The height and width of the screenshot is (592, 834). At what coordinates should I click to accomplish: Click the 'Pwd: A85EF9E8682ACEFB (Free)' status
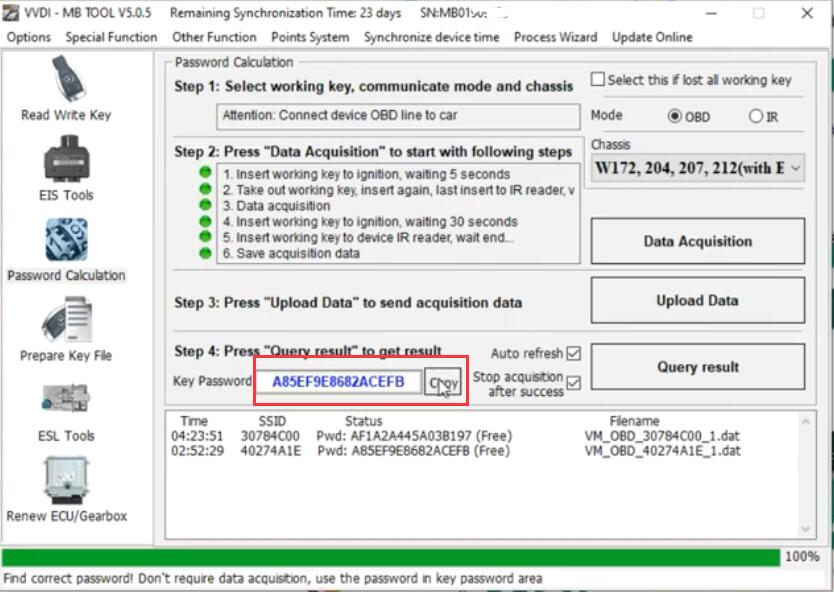tap(414, 451)
